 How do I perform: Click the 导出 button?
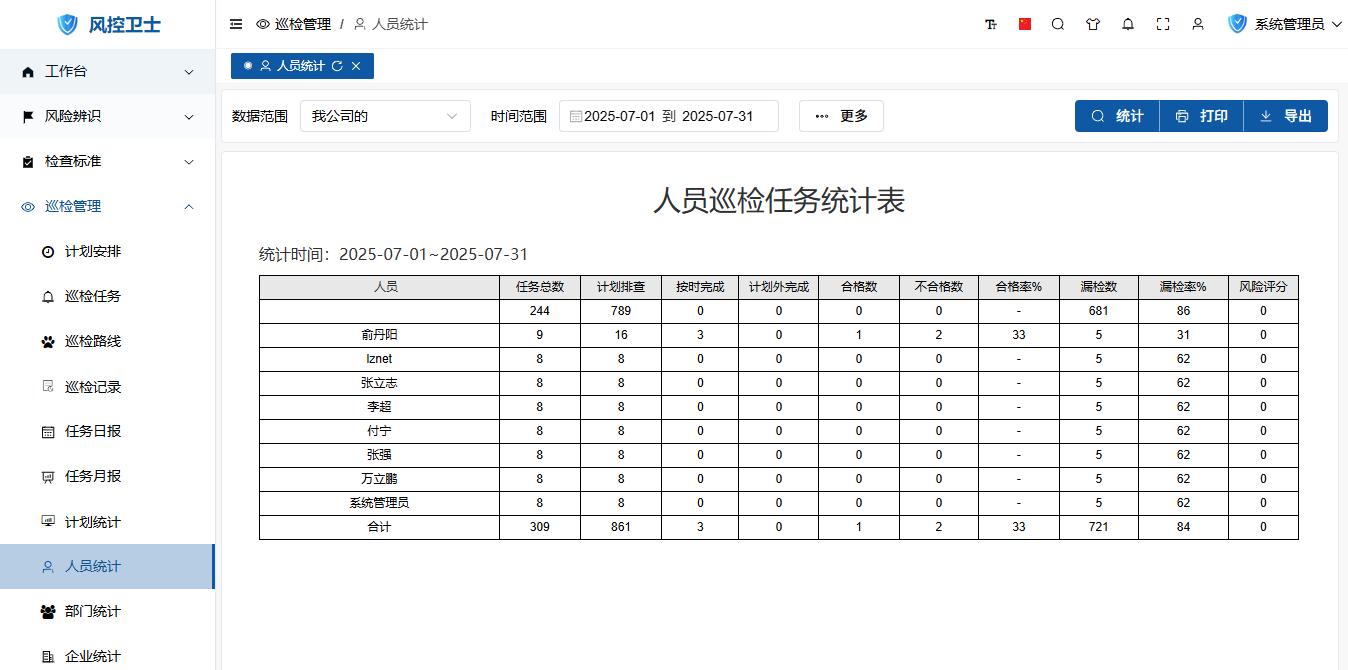(1286, 116)
